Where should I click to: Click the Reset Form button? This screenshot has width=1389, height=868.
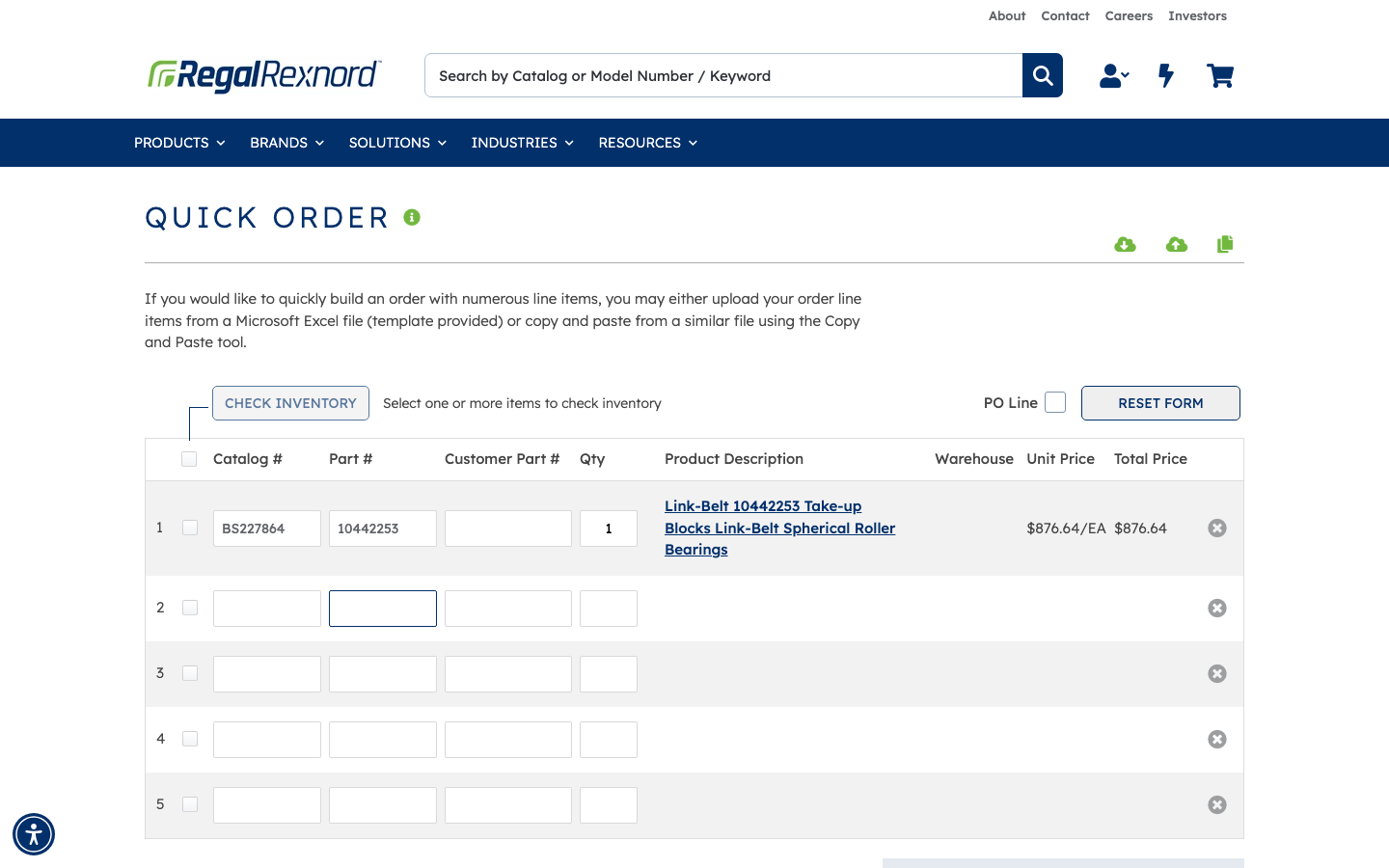(x=1160, y=403)
